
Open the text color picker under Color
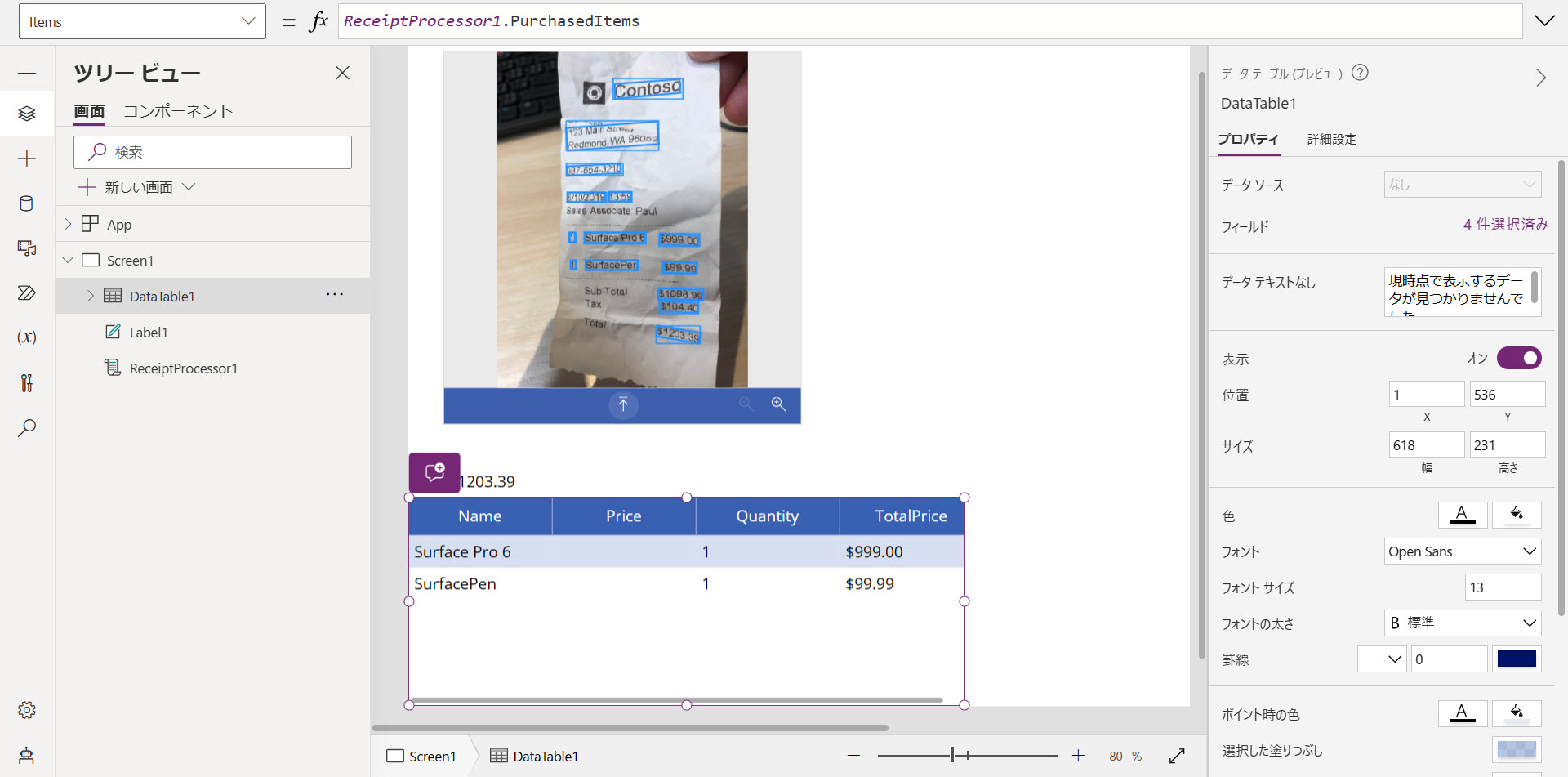point(1463,515)
